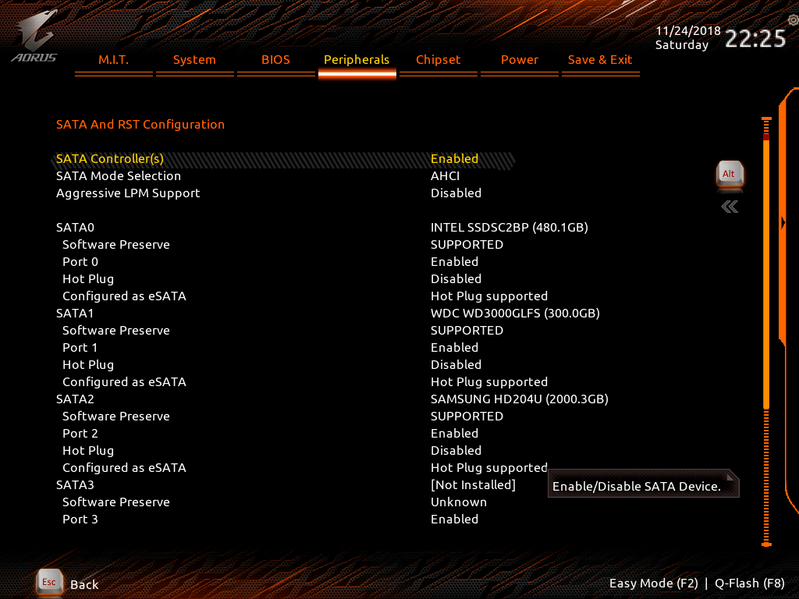This screenshot has height=599, width=799.
Task: Click the Back button label
Action: point(85,584)
